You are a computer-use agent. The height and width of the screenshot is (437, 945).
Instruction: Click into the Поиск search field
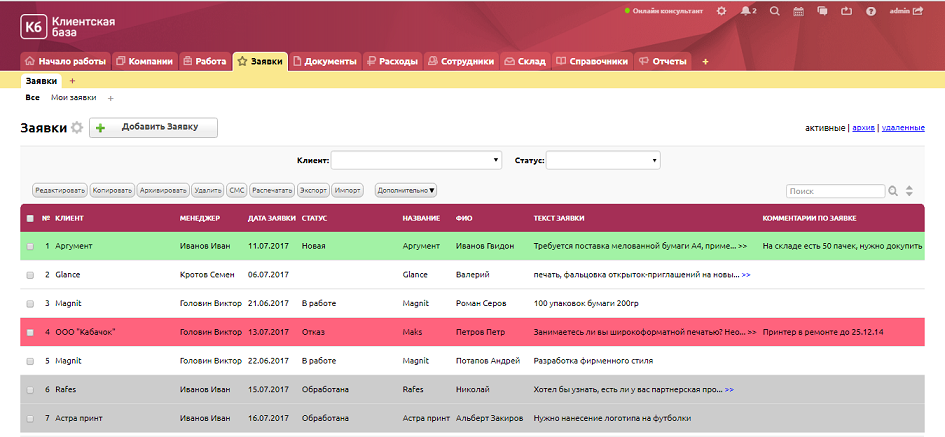[834, 190]
